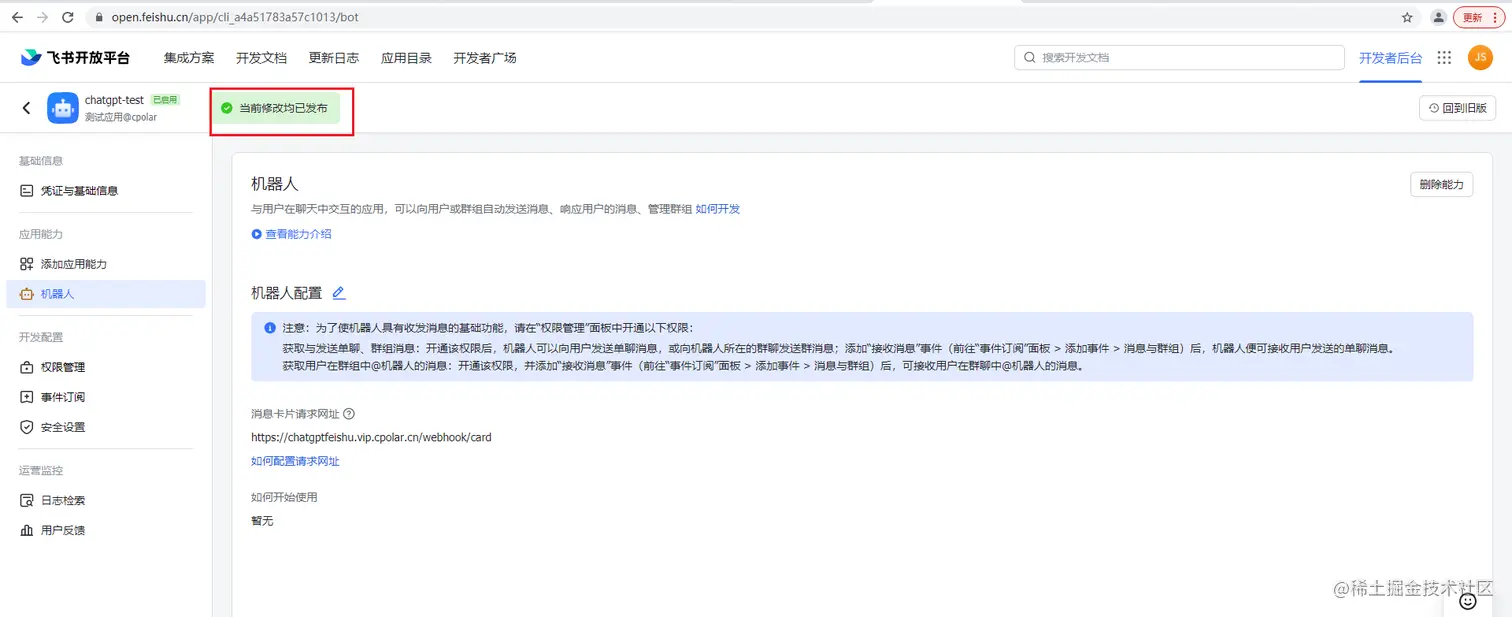Open the apps grid menu near 开发者后台
Viewport: 1512px width, 617px height.
pos(1443,57)
